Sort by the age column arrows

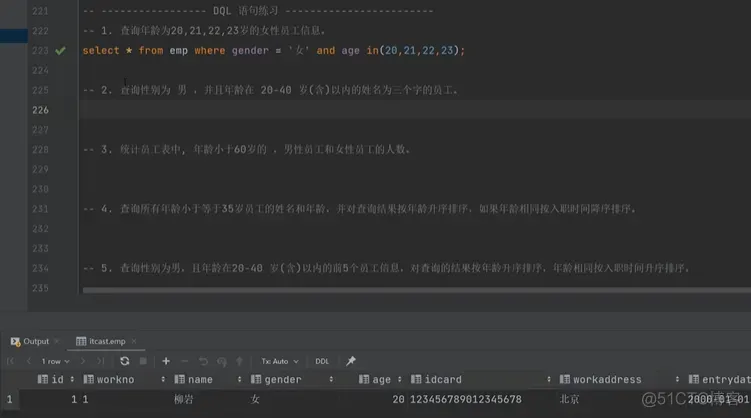click(x=399, y=379)
